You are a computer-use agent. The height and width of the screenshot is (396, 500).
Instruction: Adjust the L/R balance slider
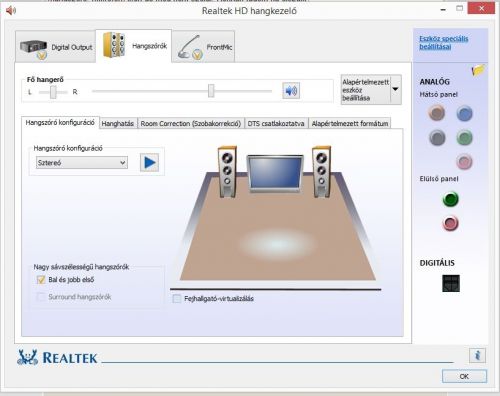(x=53, y=92)
